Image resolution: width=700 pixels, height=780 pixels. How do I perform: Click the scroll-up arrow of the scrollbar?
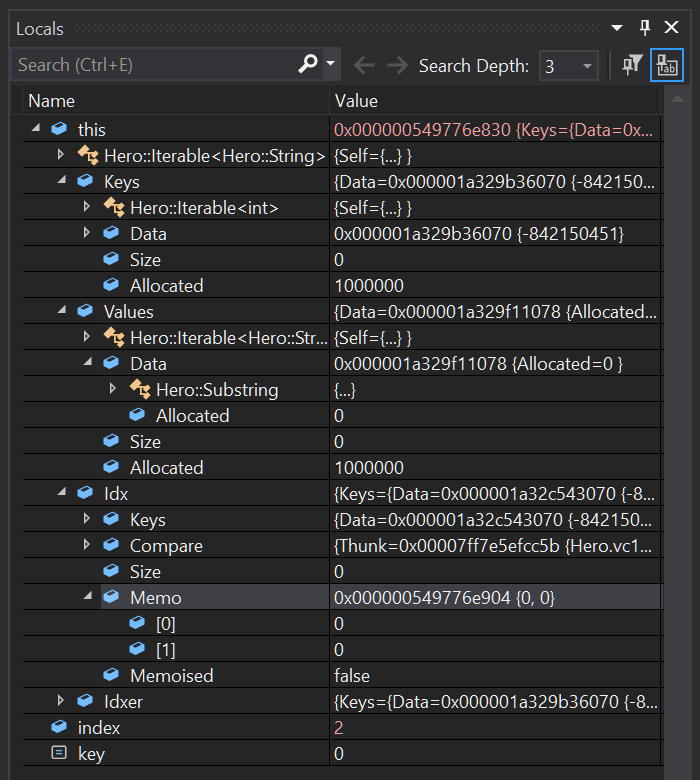[x=677, y=99]
